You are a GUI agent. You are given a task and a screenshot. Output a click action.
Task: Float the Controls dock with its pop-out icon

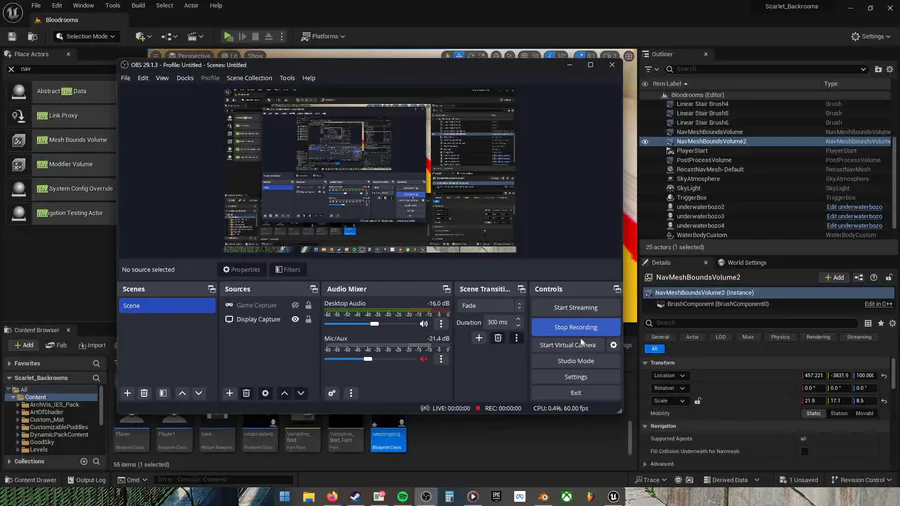(616, 289)
